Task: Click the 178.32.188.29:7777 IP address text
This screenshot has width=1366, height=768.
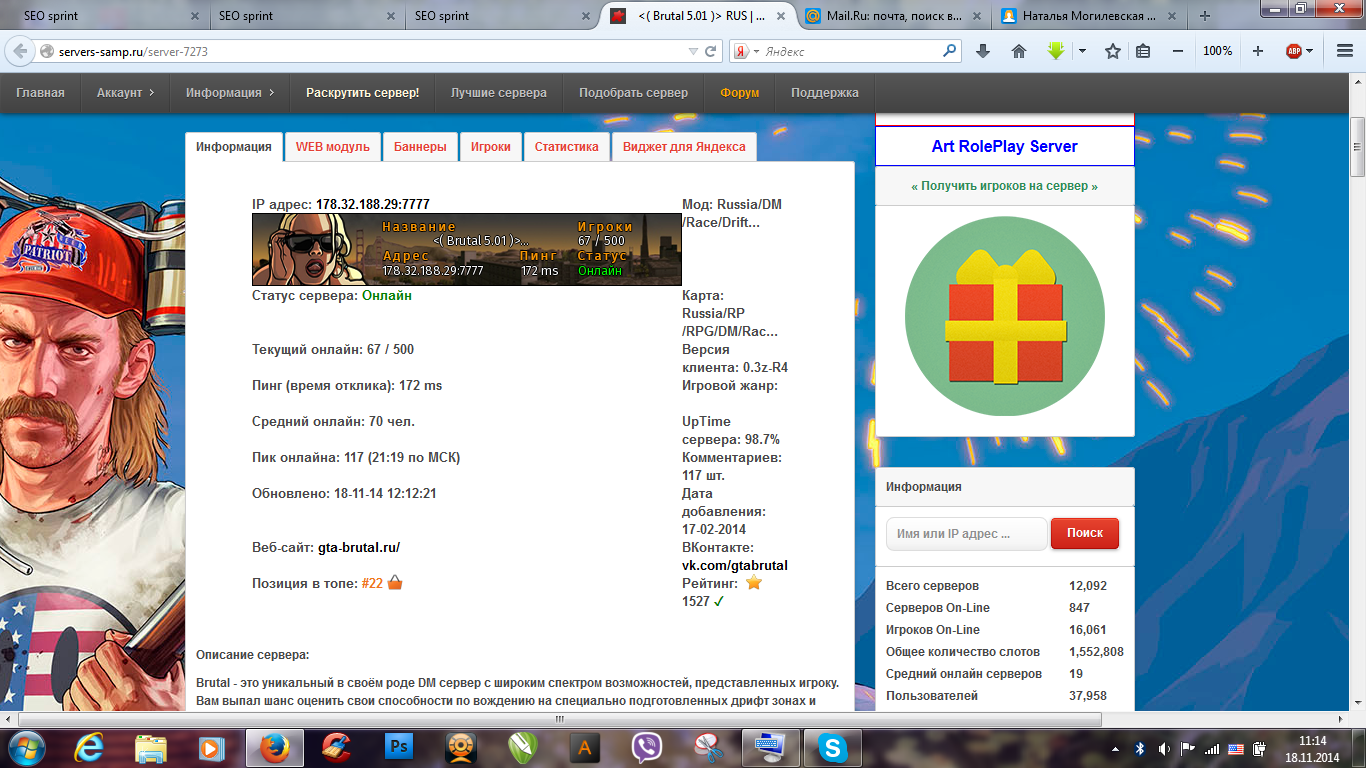Action: pyautogui.click(x=373, y=204)
